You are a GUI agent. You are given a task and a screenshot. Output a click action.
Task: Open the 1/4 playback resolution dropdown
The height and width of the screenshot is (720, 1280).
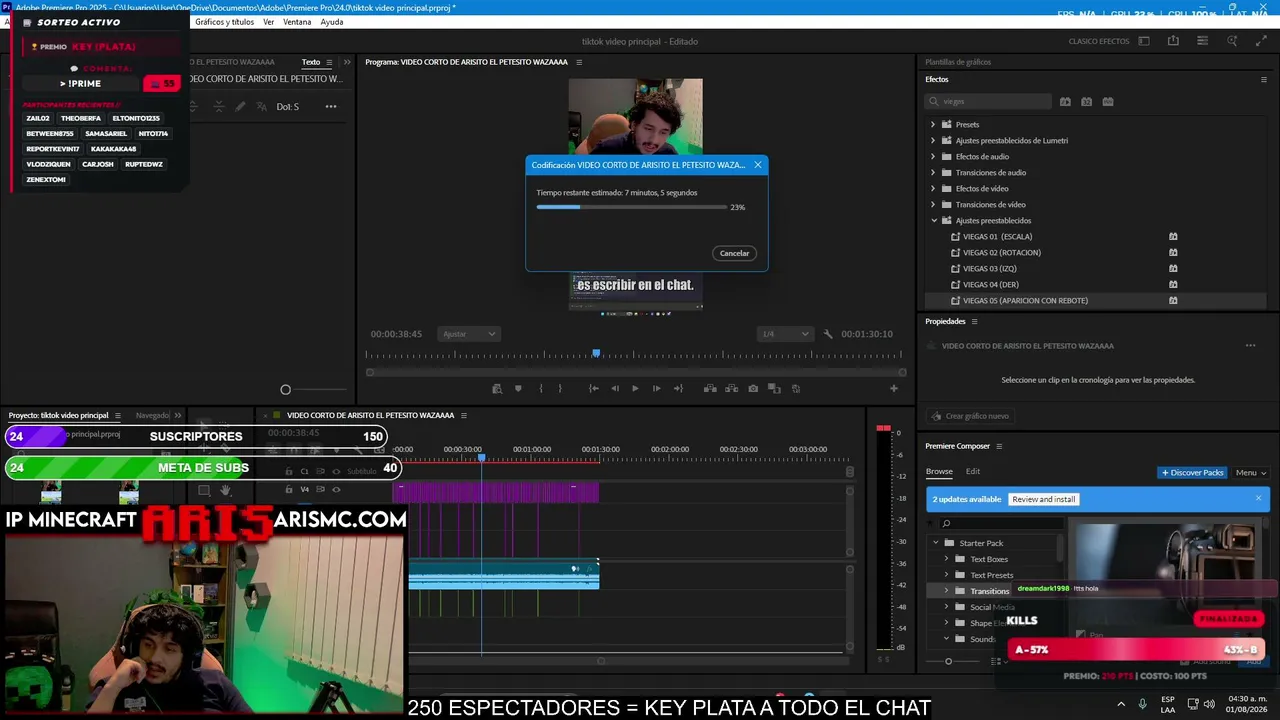(x=784, y=334)
